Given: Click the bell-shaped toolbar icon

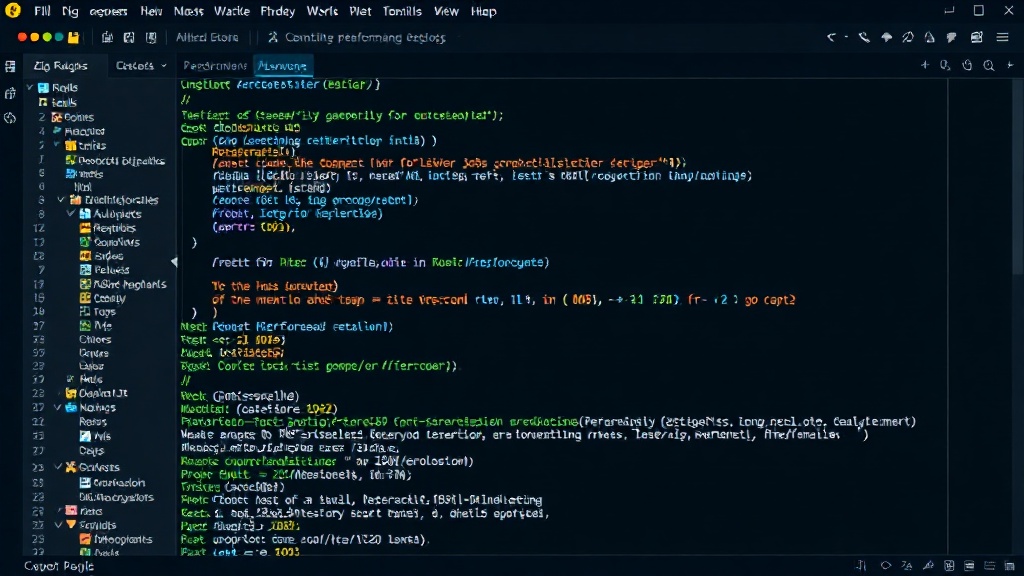Looking at the screenshot, I should coord(929,38).
